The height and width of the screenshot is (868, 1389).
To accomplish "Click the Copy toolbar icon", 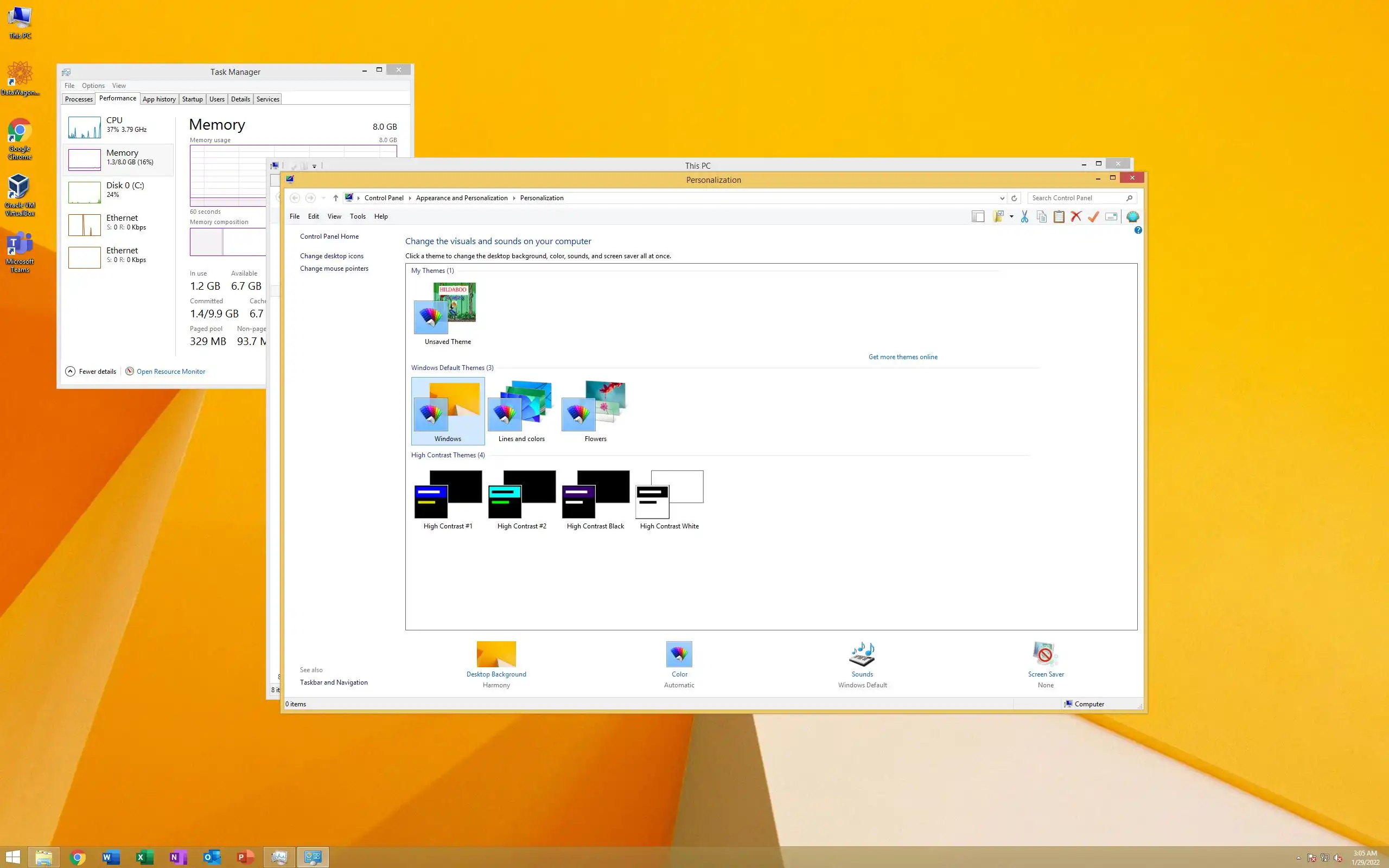I will coord(1042,216).
